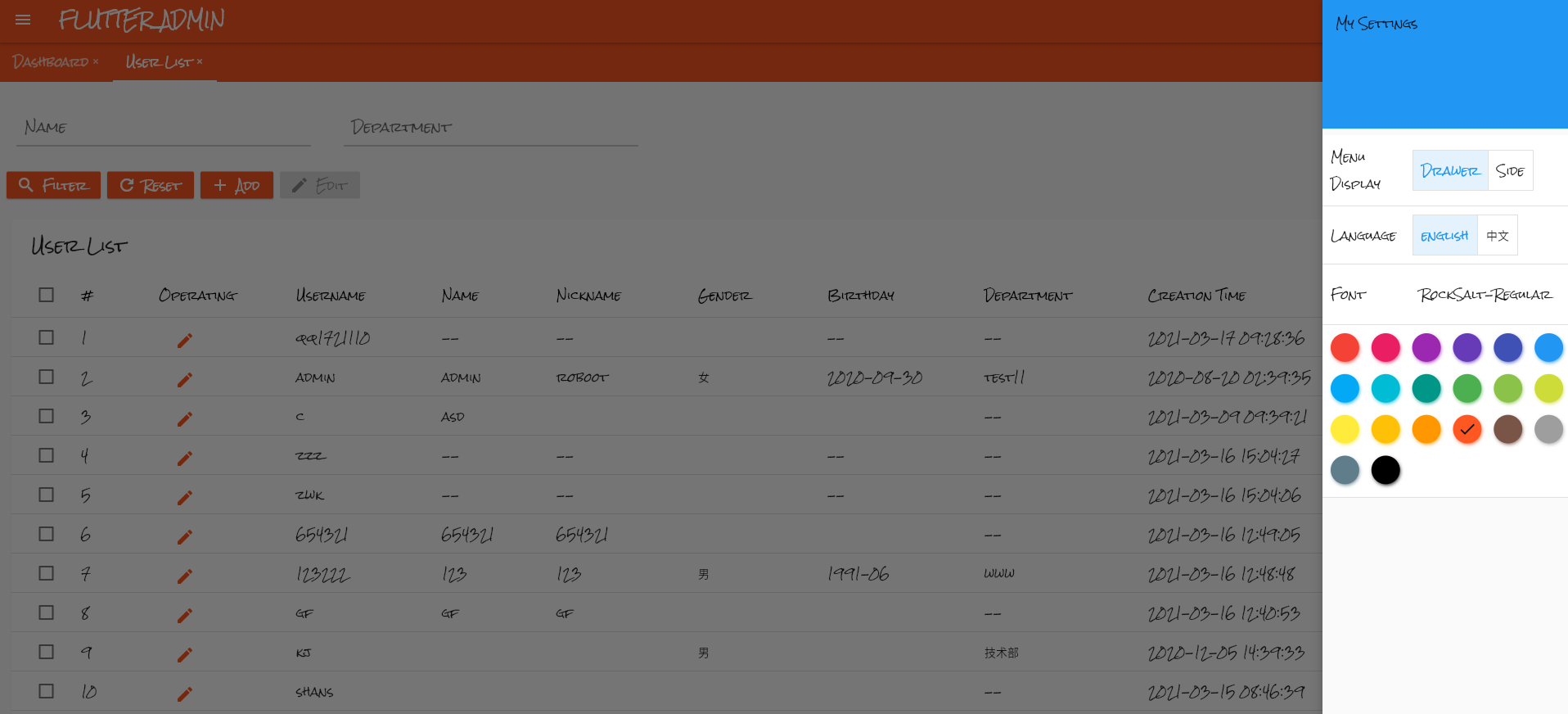
Task: Open the hamburger menu icon
Action: [x=23, y=20]
